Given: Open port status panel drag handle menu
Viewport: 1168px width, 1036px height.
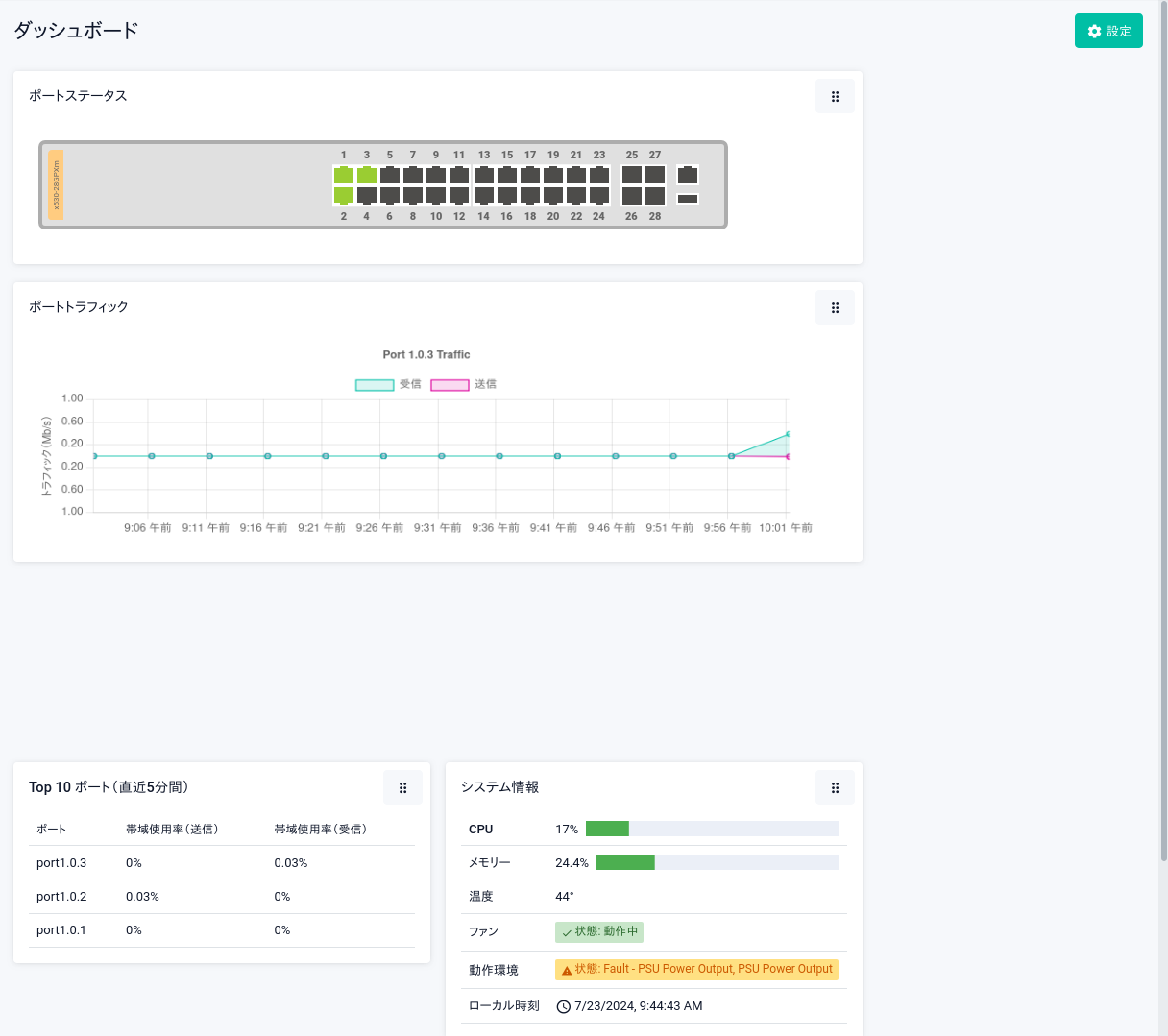Looking at the screenshot, I should [835, 96].
